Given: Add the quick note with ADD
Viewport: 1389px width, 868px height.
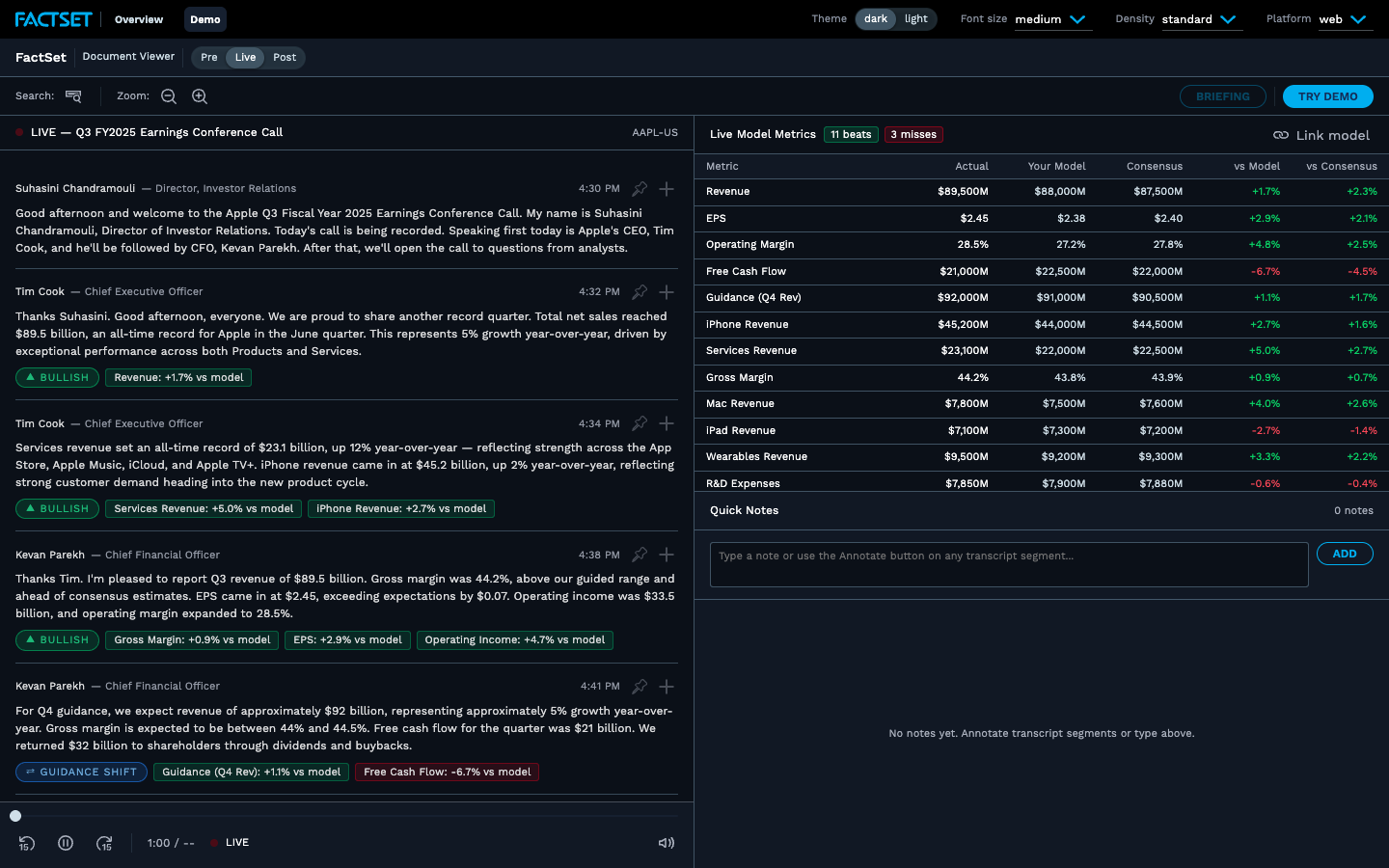Looking at the screenshot, I should (1345, 554).
